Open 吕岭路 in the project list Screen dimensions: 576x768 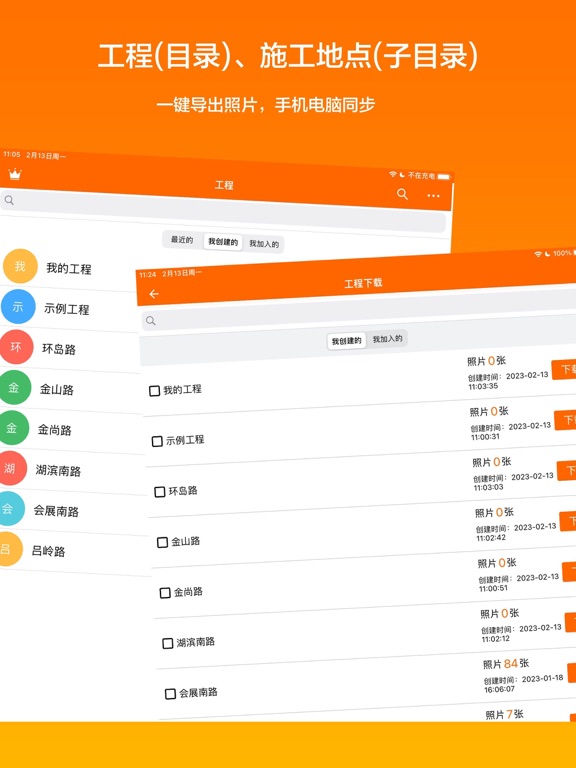pos(48,551)
